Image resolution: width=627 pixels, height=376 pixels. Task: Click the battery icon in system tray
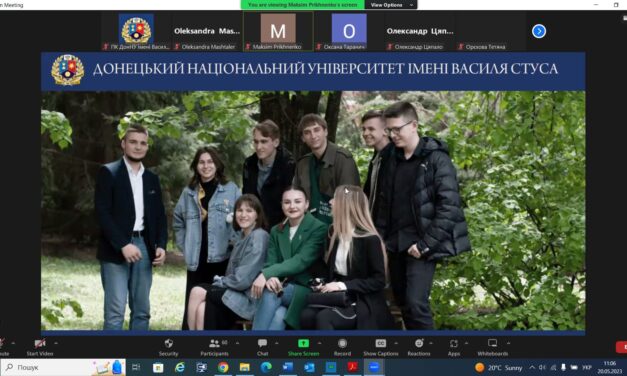[x=574, y=367]
